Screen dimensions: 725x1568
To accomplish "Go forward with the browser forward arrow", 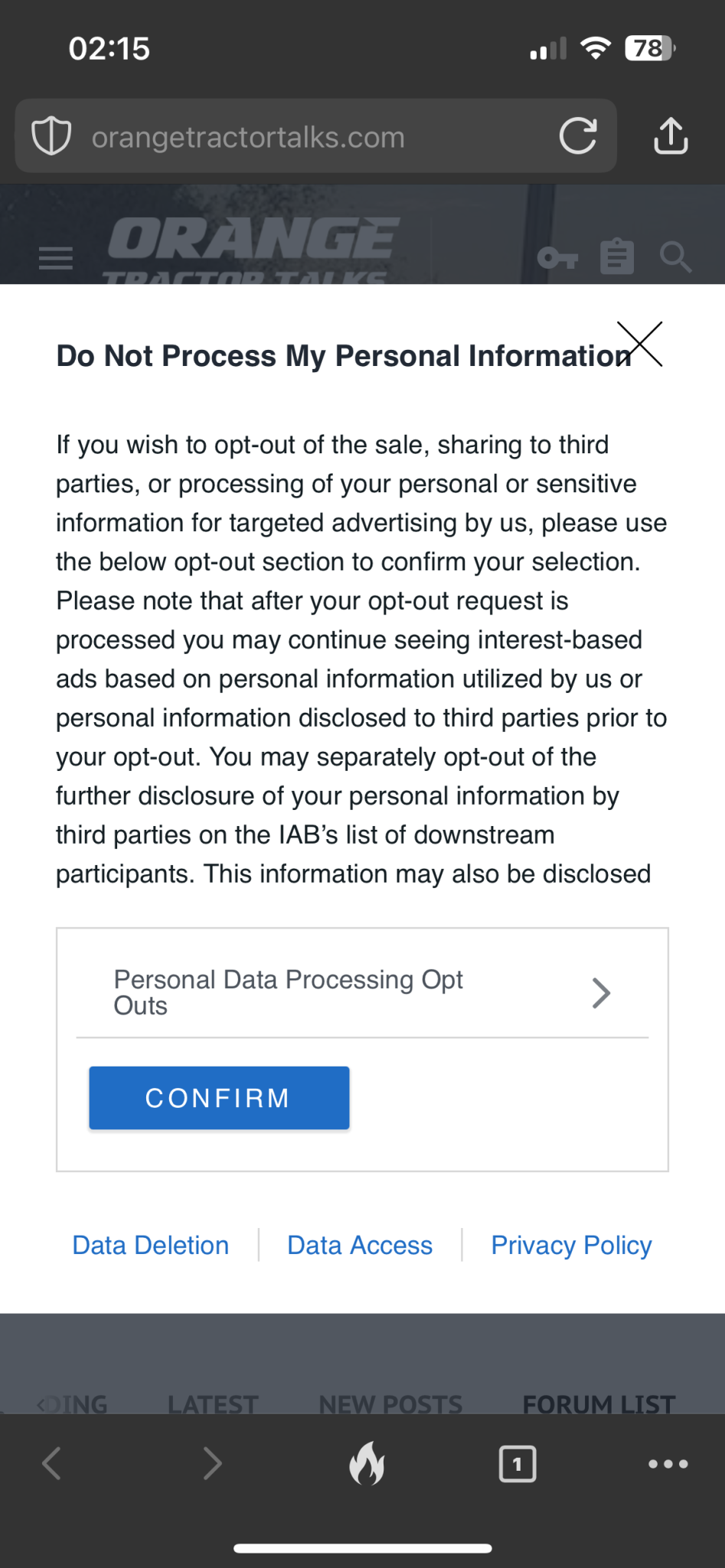I will (x=212, y=1464).
